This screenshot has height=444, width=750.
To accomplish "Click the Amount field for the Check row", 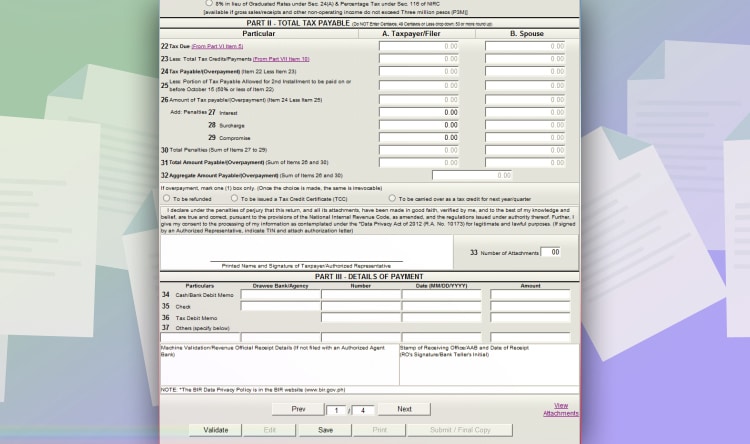I will [529, 307].
